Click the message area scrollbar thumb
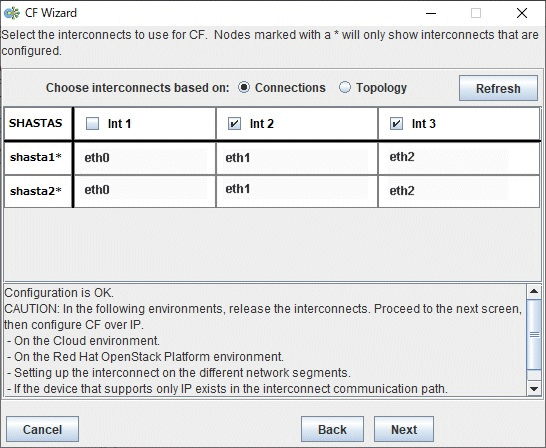546x448 pixels. [x=534, y=334]
